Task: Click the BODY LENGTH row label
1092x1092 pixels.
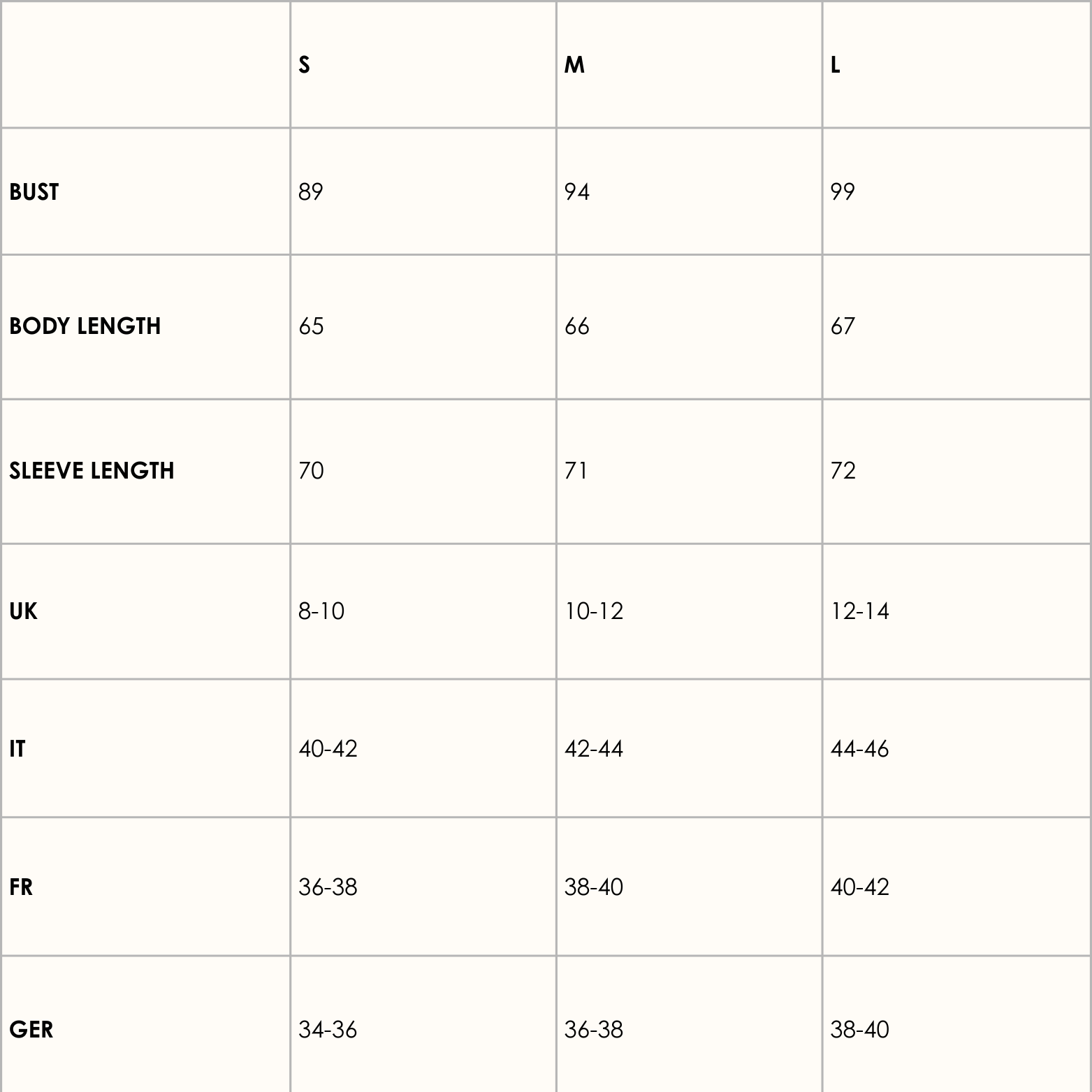Action: pos(85,326)
